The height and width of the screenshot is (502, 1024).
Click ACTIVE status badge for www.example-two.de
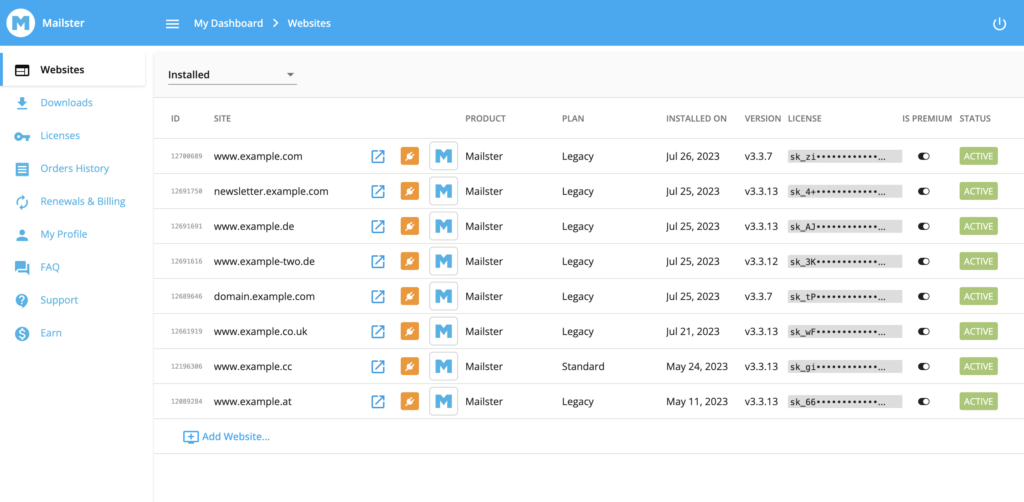[978, 262]
